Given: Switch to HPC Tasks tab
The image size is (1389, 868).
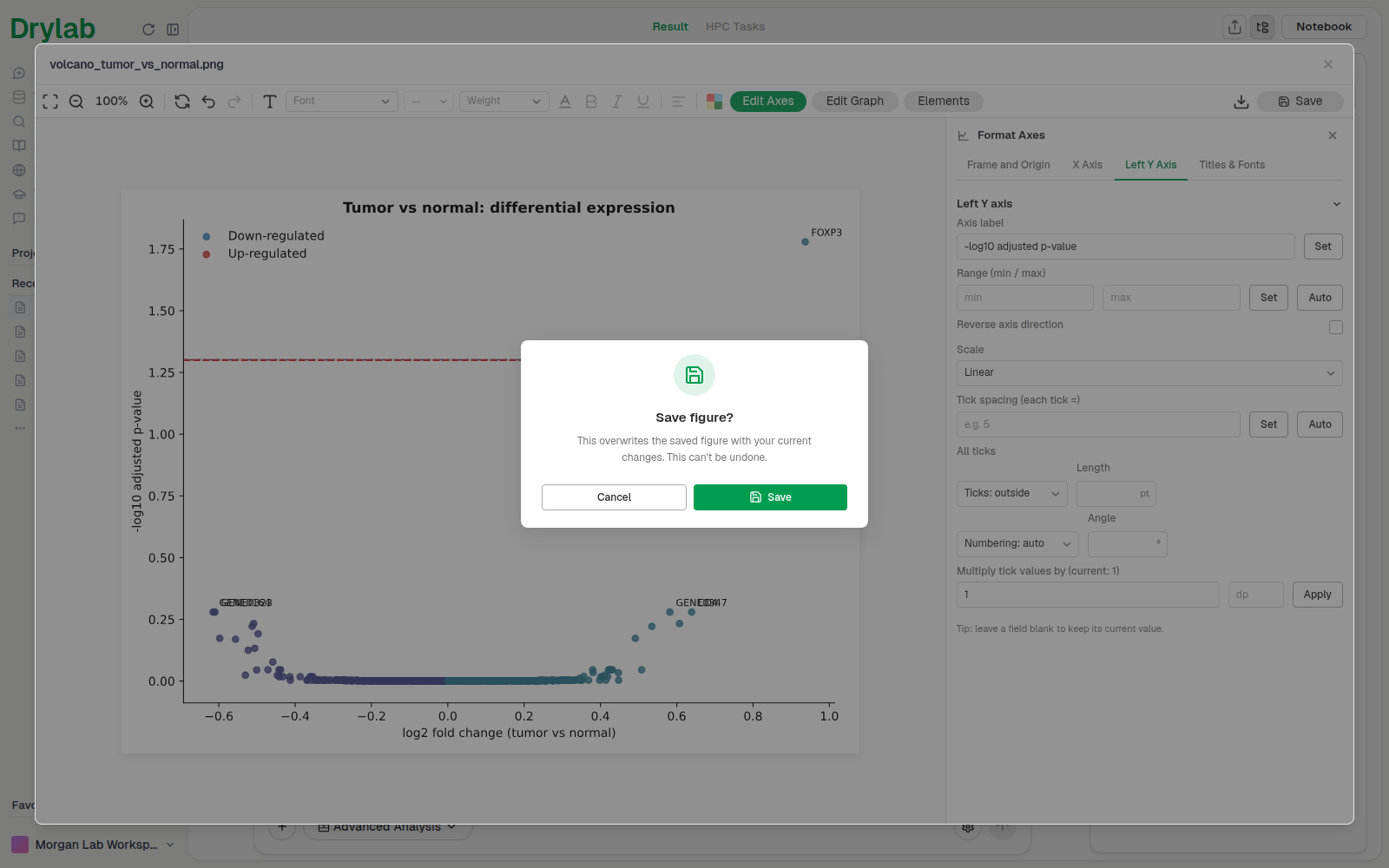Looking at the screenshot, I should (x=735, y=27).
